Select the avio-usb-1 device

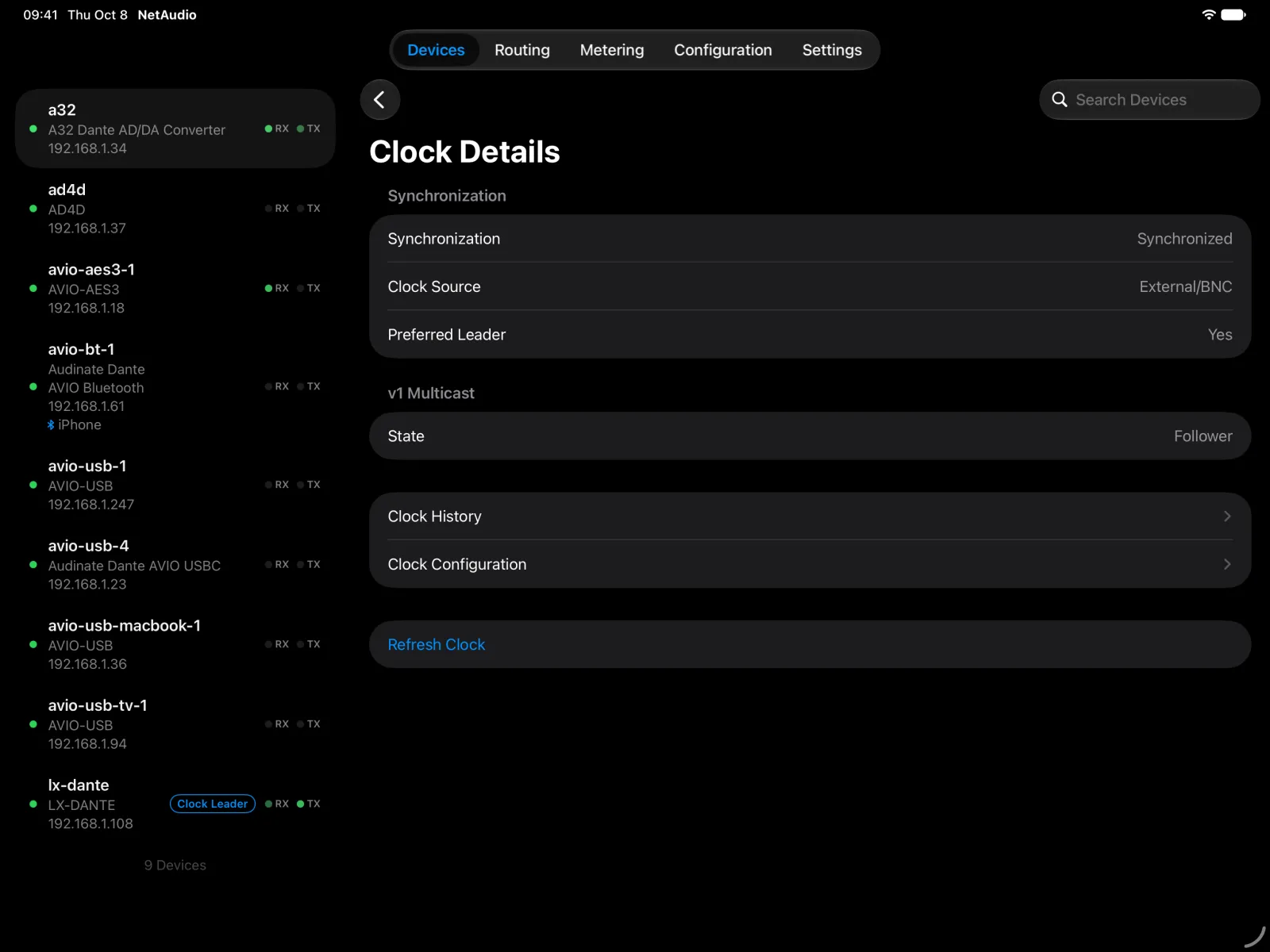[x=175, y=485]
